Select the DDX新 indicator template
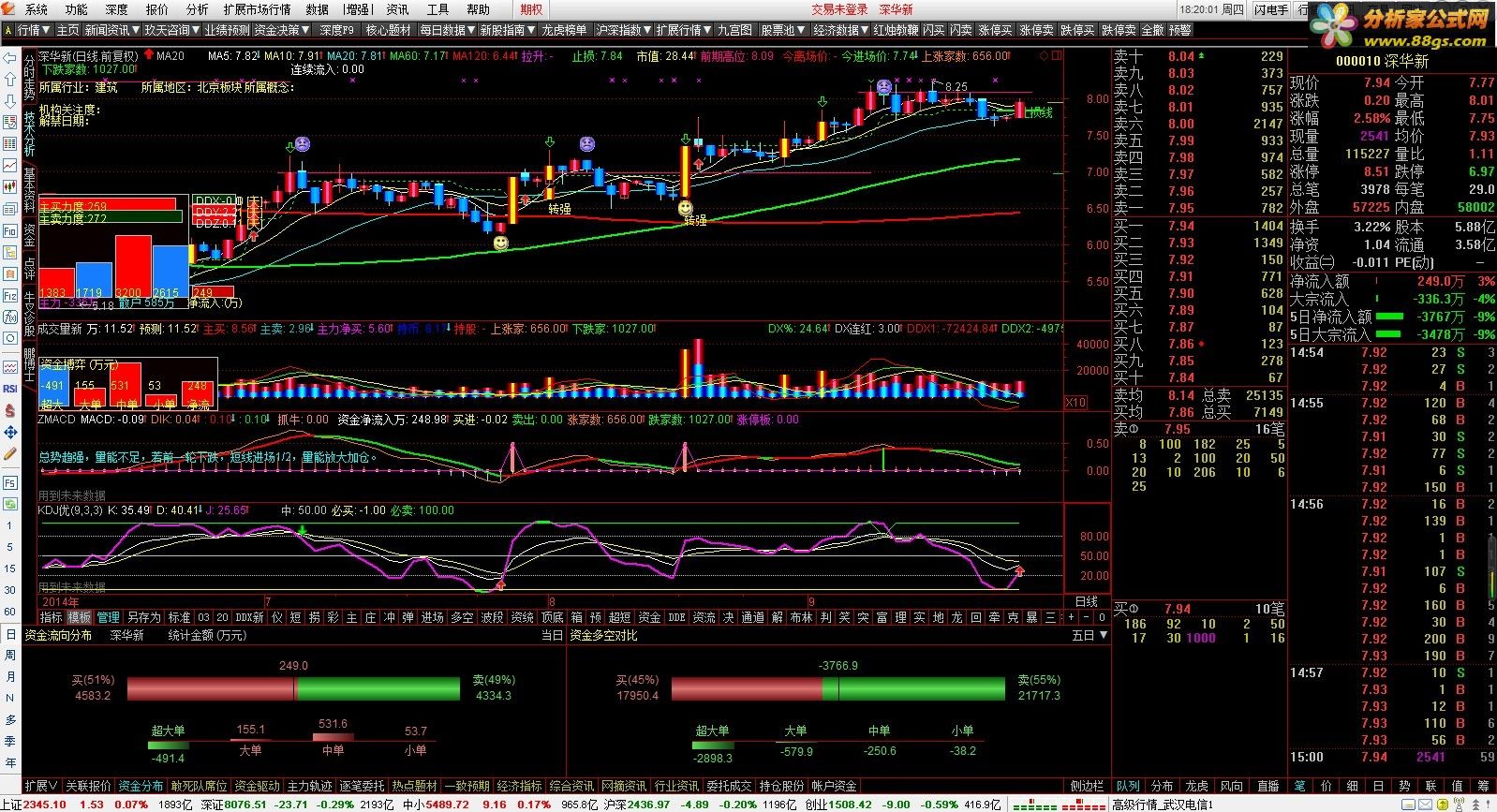1497x812 pixels. point(249,617)
